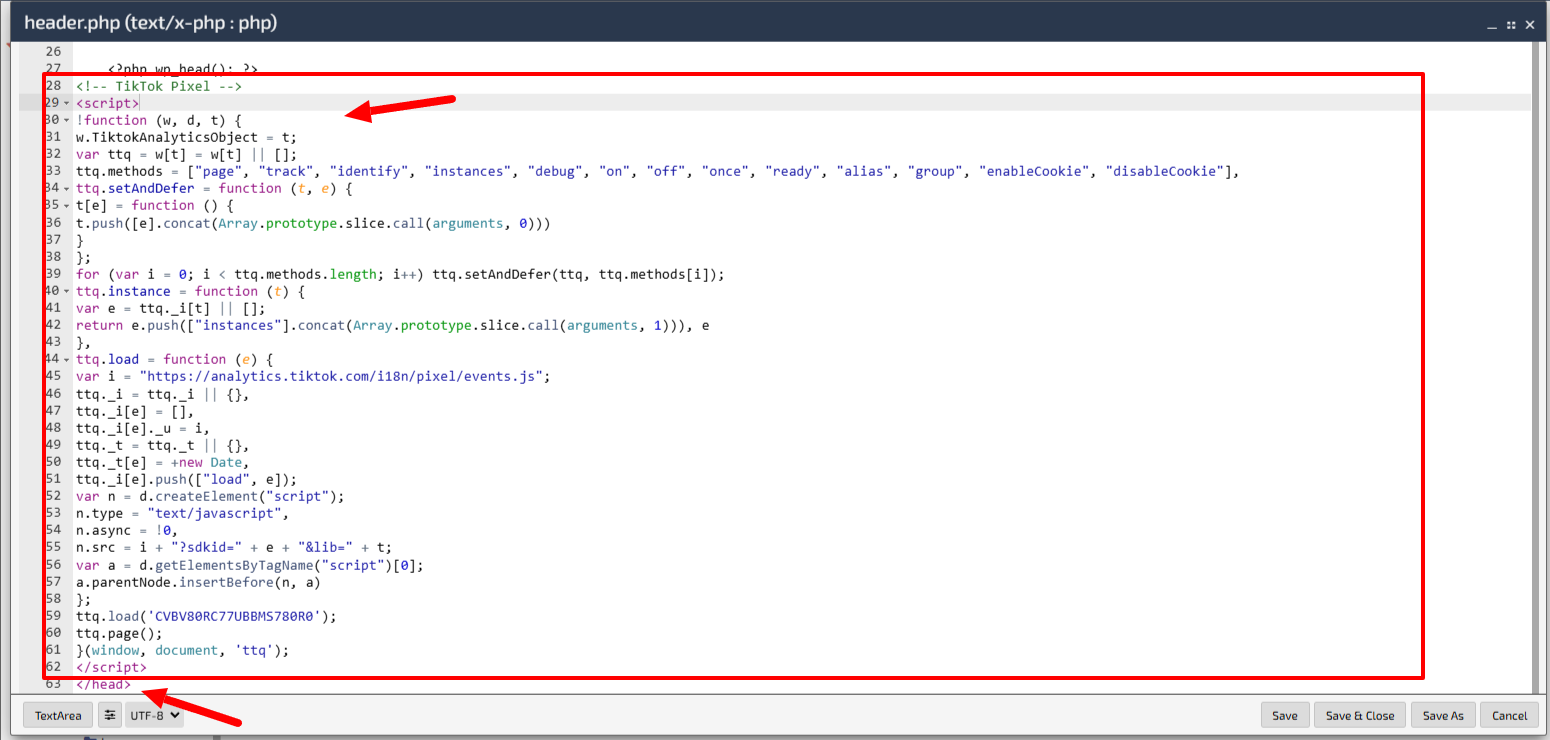Image resolution: width=1550 pixels, height=740 pixels.
Task: Place cursor on the TikTok Pixel comment
Action: tap(158, 86)
